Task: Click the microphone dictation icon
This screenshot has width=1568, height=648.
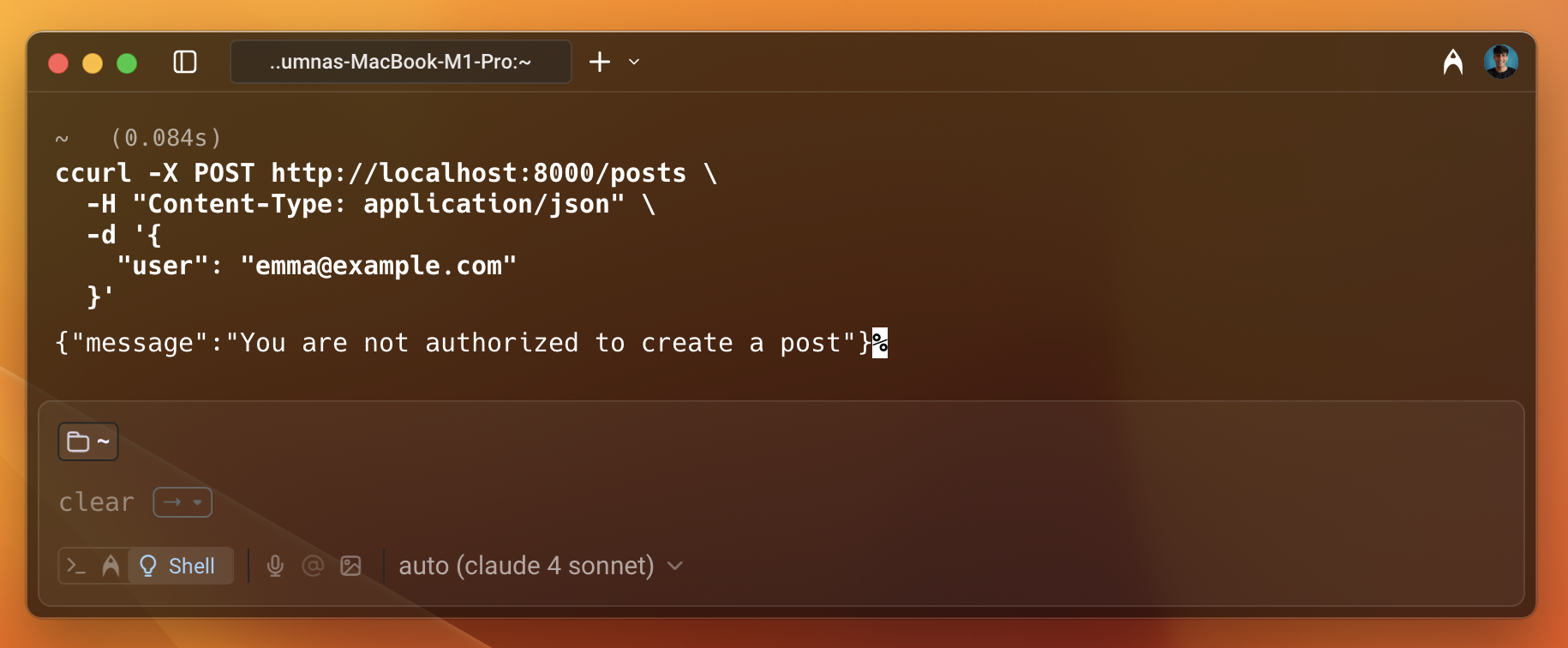Action: [x=275, y=566]
